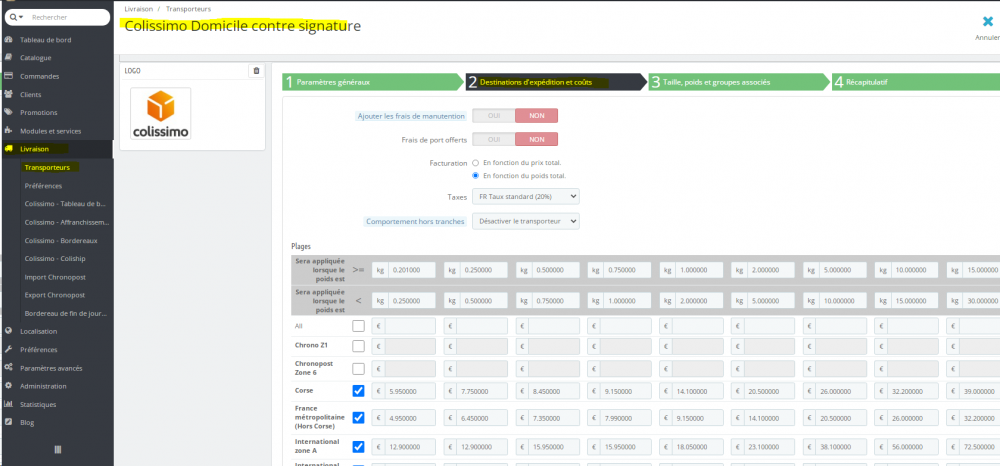
Task: Open the Comportement hors tranches dropdown
Action: point(526,221)
